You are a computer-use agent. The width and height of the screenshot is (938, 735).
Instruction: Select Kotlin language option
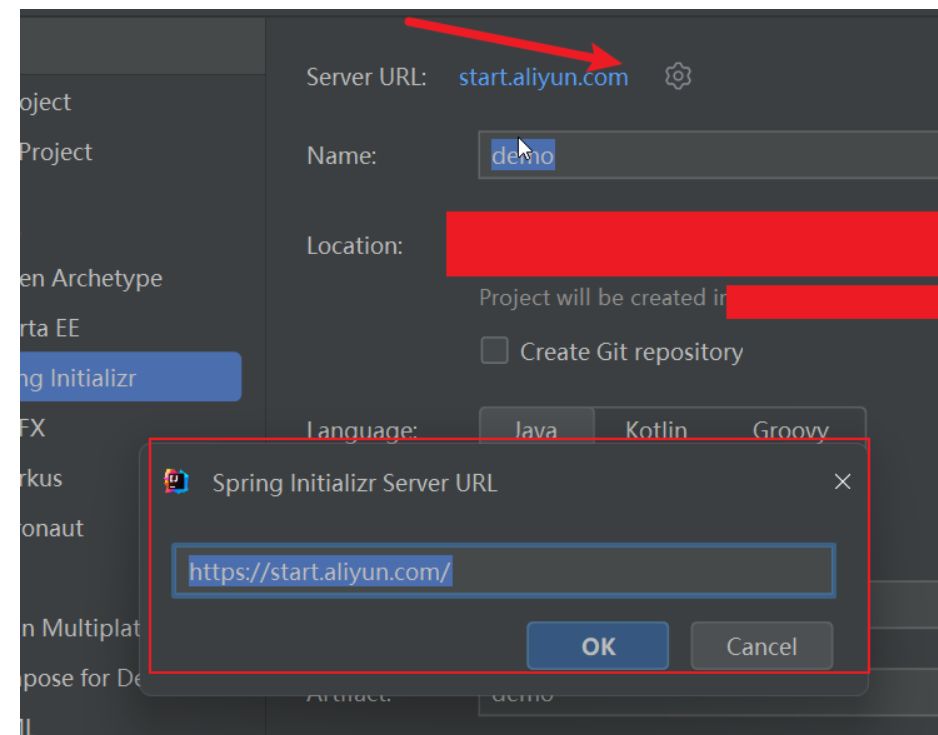656,429
